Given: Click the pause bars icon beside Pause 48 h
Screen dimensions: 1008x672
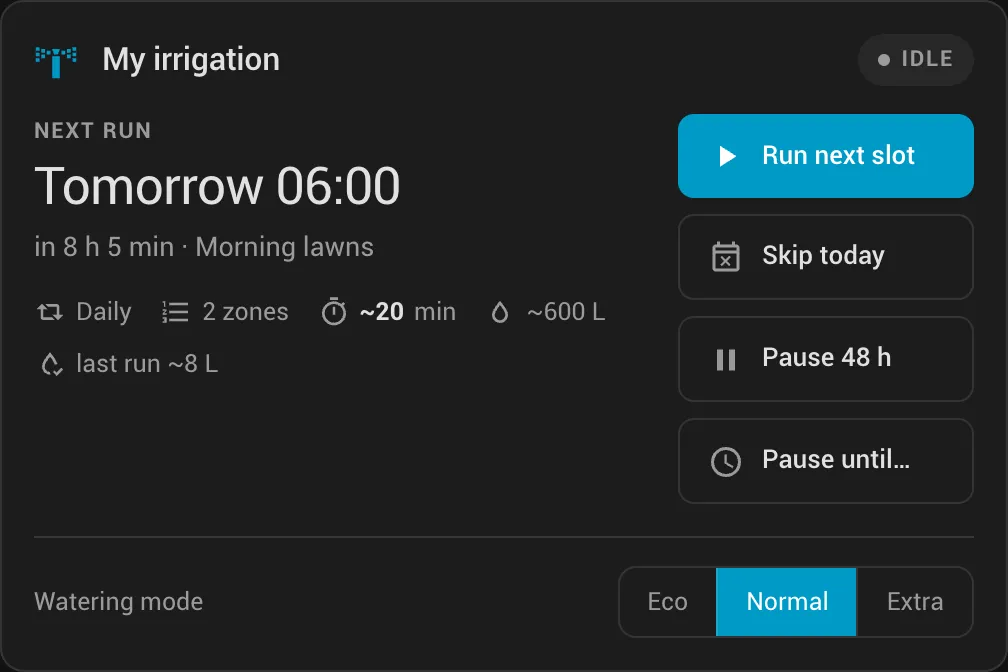Looking at the screenshot, I should (x=726, y=359).
